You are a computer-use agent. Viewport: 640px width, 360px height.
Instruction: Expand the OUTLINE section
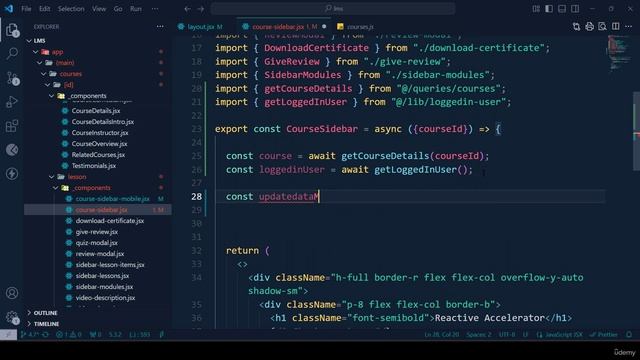tap(45, 313)
